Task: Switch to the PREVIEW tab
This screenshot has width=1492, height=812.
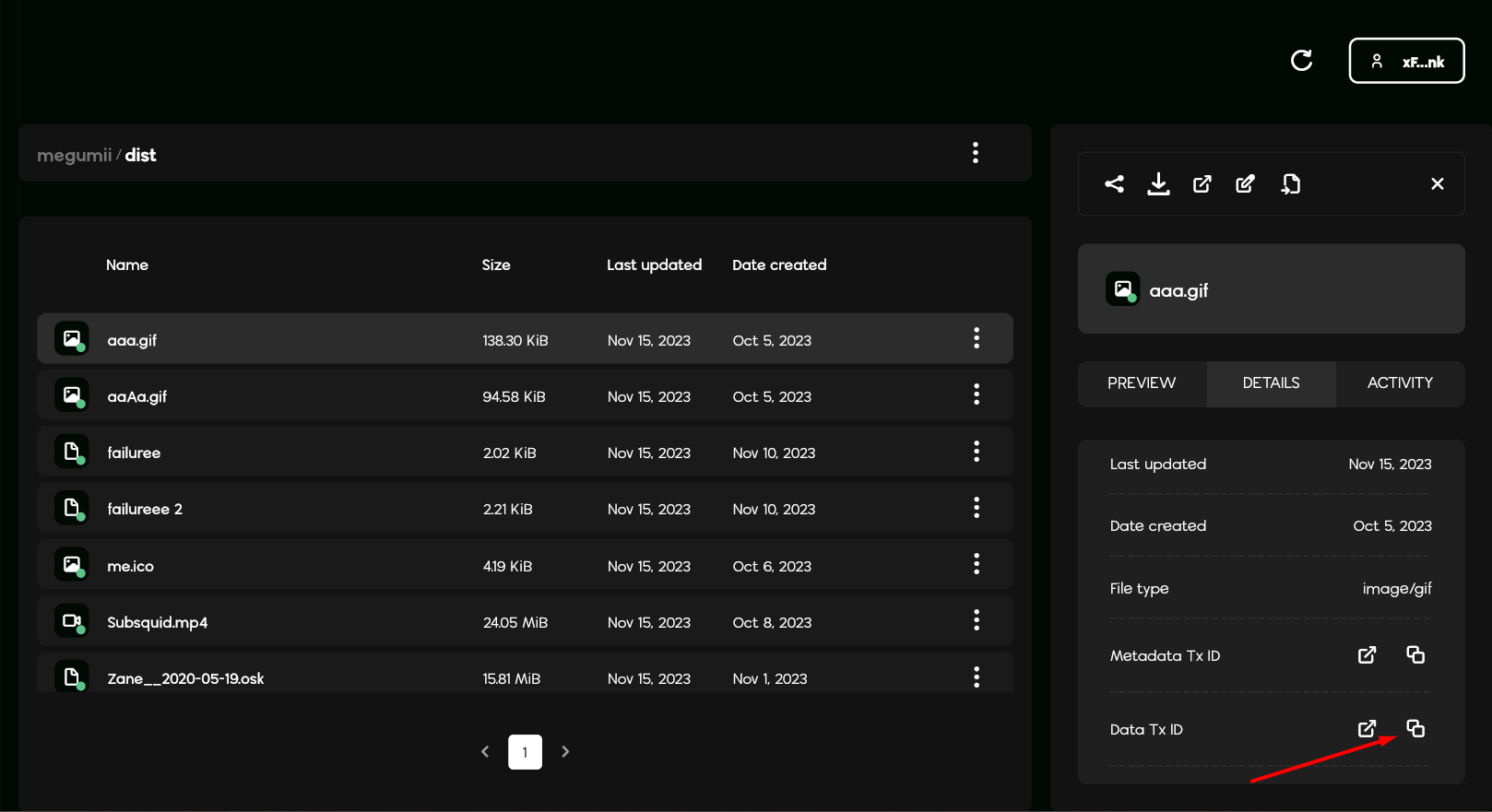Action: [x=1142, y=383]
